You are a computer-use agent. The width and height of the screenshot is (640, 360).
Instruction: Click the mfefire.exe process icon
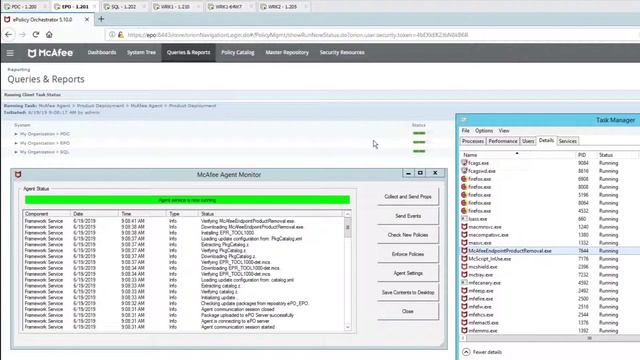pyautogui.click(x=464, y=298)
